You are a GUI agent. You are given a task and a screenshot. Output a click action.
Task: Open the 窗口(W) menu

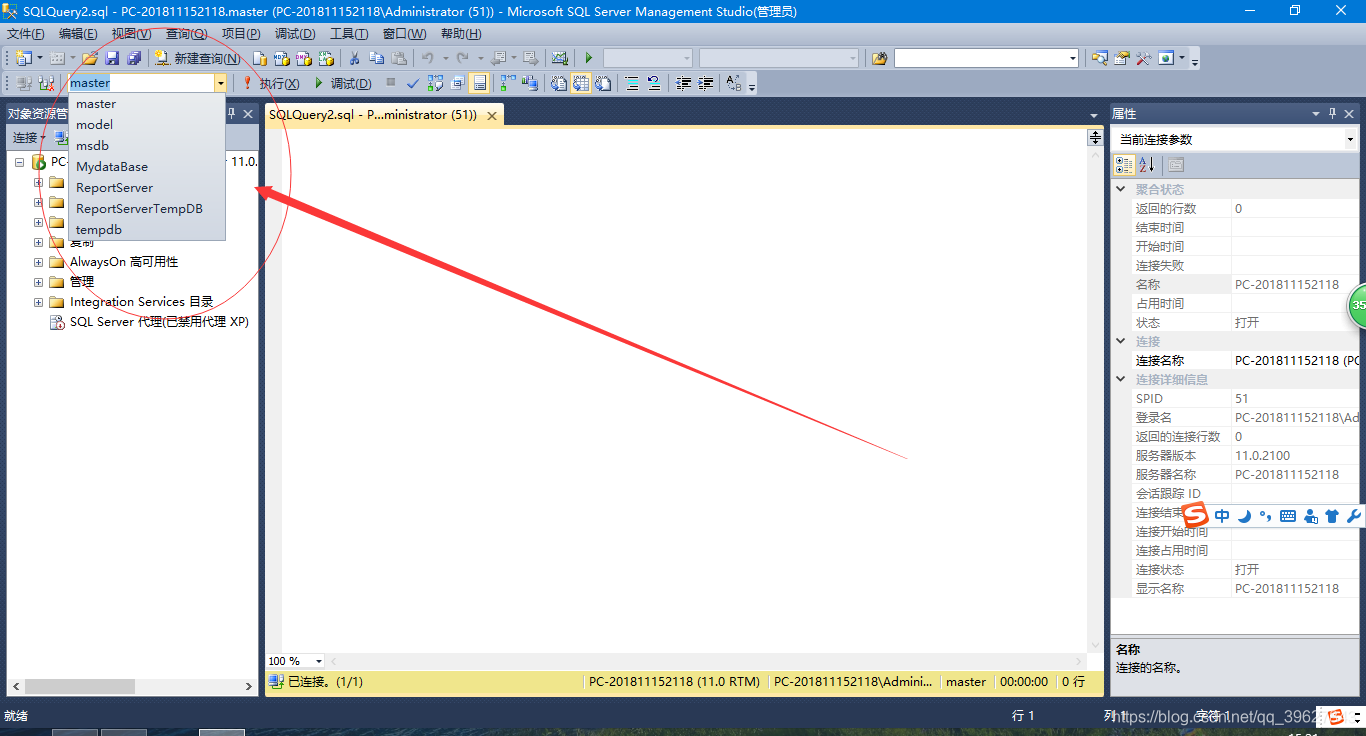pyautogui.click(x=404, y=34)
